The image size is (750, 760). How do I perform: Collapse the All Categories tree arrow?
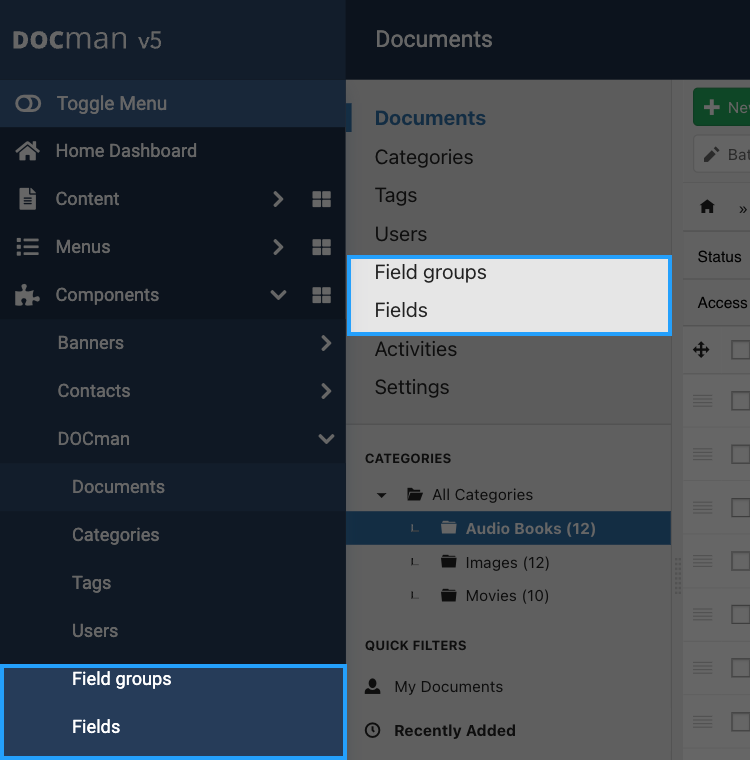point(382,495)
